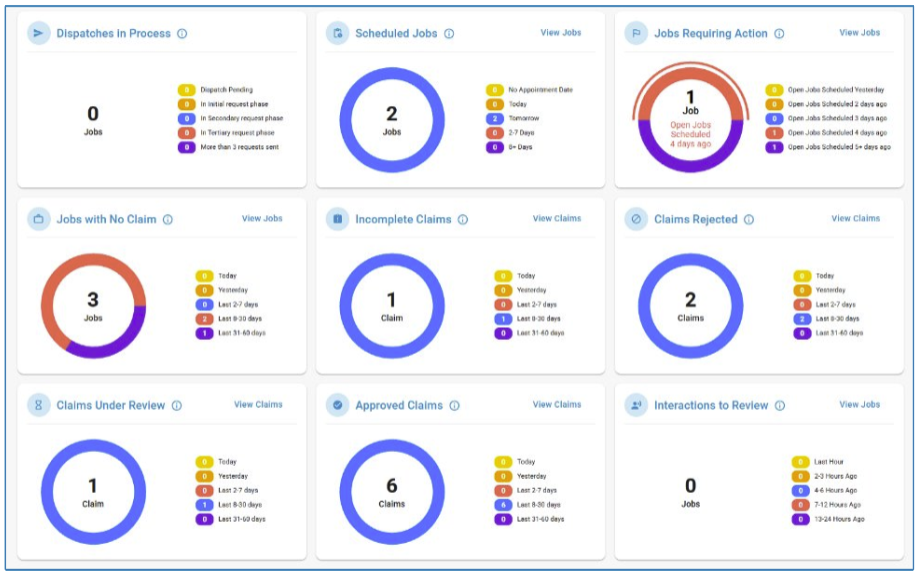The width and height of the screenshot is (920, 575).
Task: Open info icon beside Interactions to Review
Action: [780, 405]
